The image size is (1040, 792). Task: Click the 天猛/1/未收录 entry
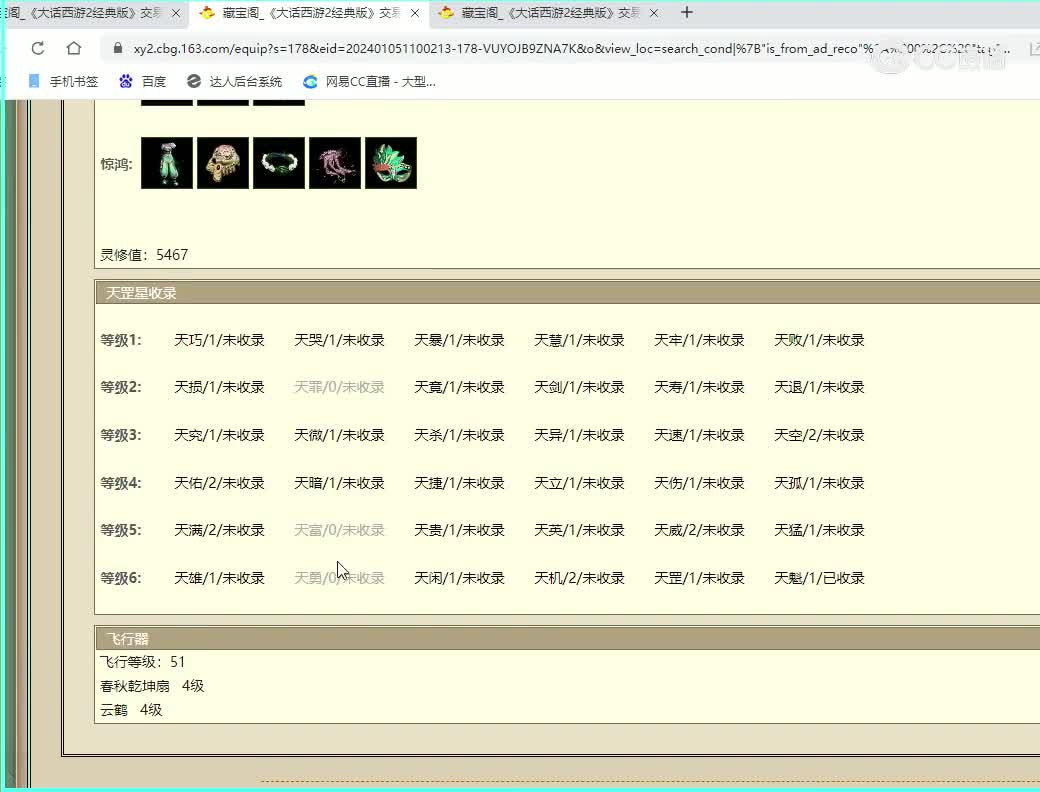tap(819, 530)
